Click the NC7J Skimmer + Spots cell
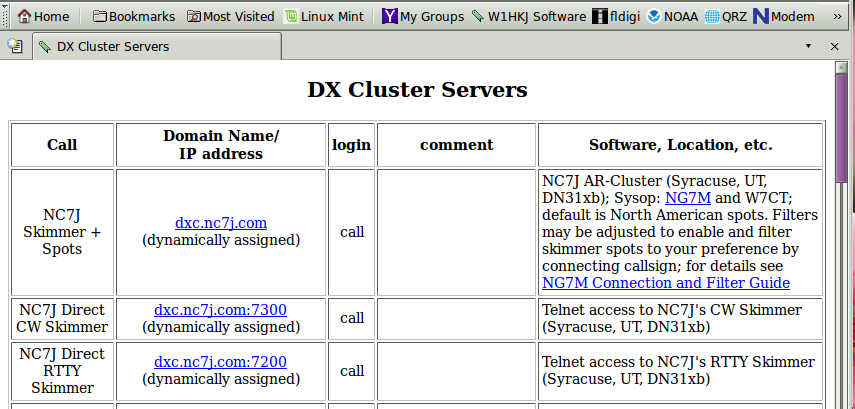Screen dimensions: 855x409 click(62, 232)
